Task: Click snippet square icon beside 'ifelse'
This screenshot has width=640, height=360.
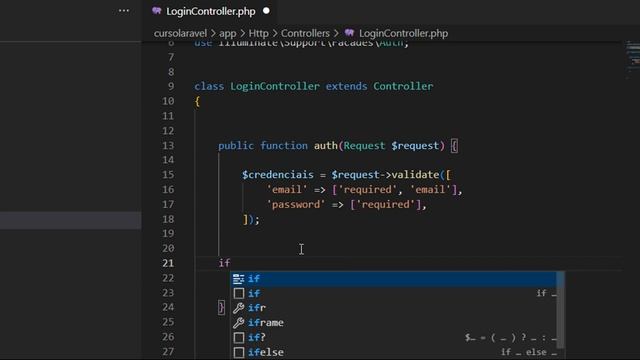Action: pos(239,352)
